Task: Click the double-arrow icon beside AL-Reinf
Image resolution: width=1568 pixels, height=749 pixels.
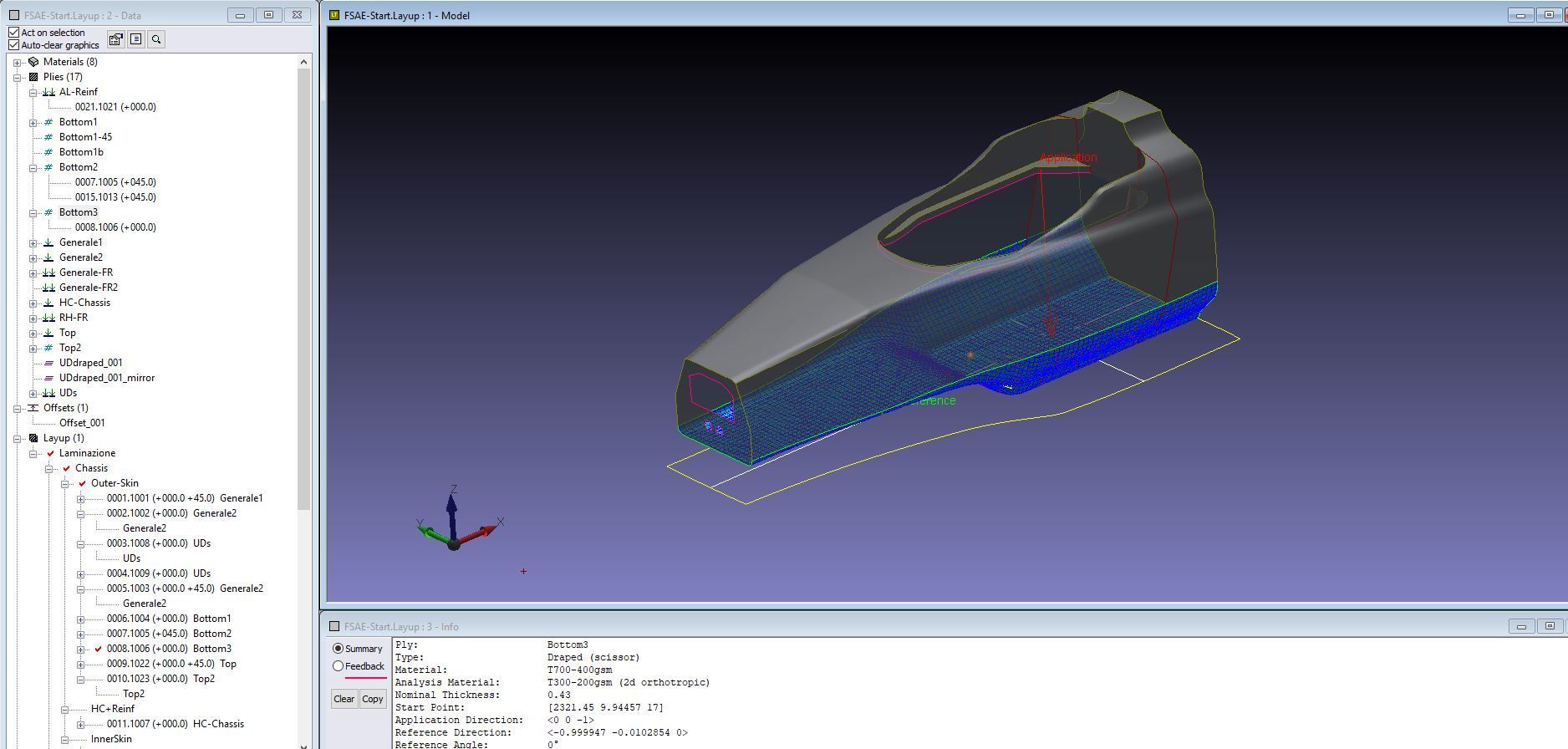Action: [48, 92]
